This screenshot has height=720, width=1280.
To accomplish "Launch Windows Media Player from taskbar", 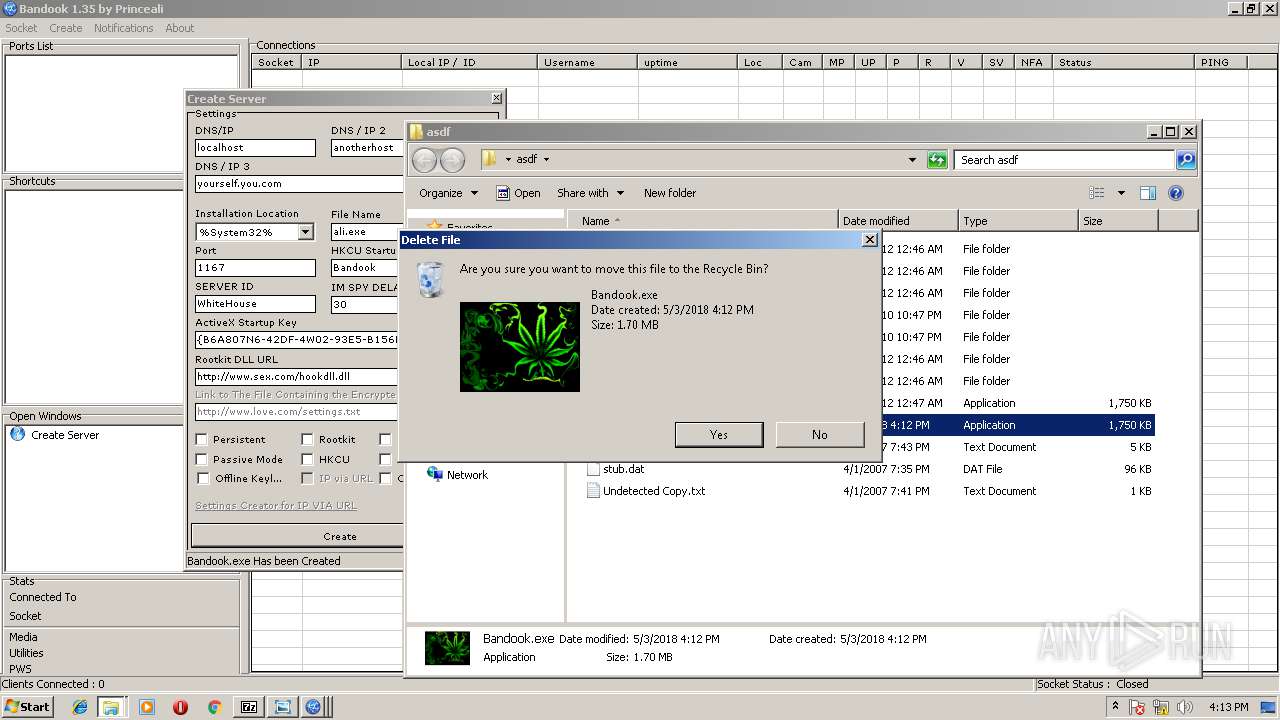I will [147, 707].
